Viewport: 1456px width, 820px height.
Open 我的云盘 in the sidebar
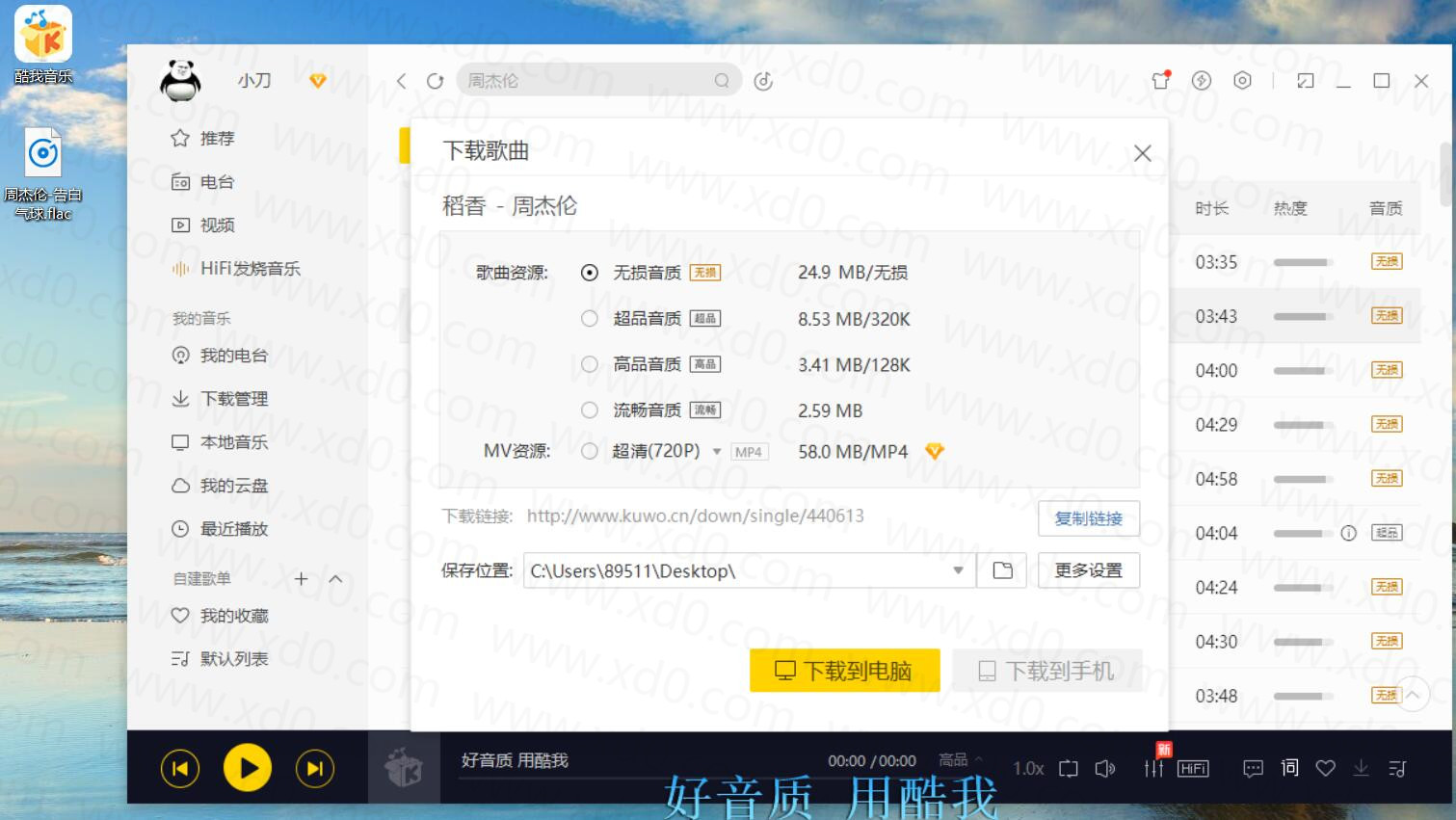219,486
